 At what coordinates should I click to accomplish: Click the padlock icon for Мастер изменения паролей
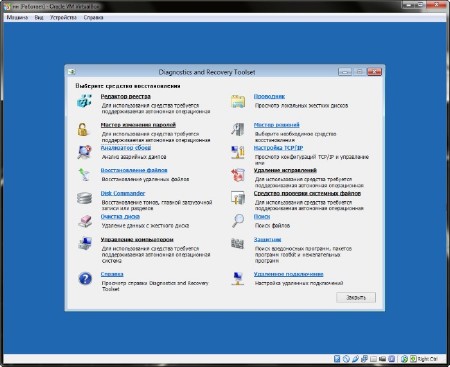point(83,129)
